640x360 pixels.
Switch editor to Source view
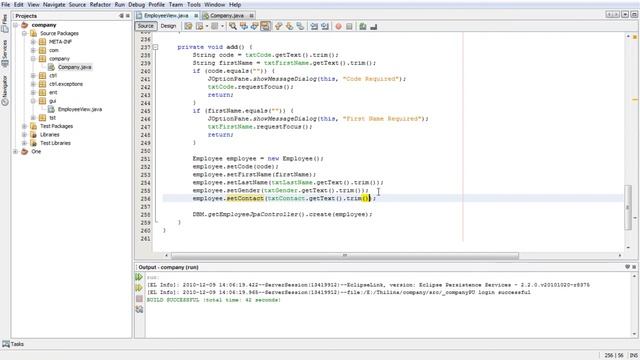146,26
